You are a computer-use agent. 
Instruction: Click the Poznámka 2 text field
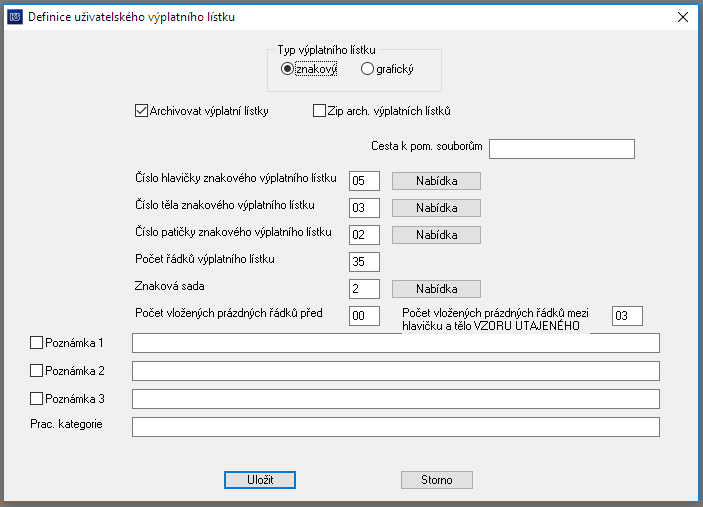[396, 371]
